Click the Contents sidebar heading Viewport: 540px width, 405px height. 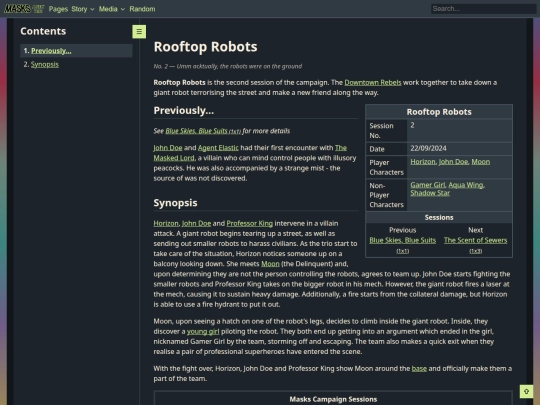coord(43,31)
